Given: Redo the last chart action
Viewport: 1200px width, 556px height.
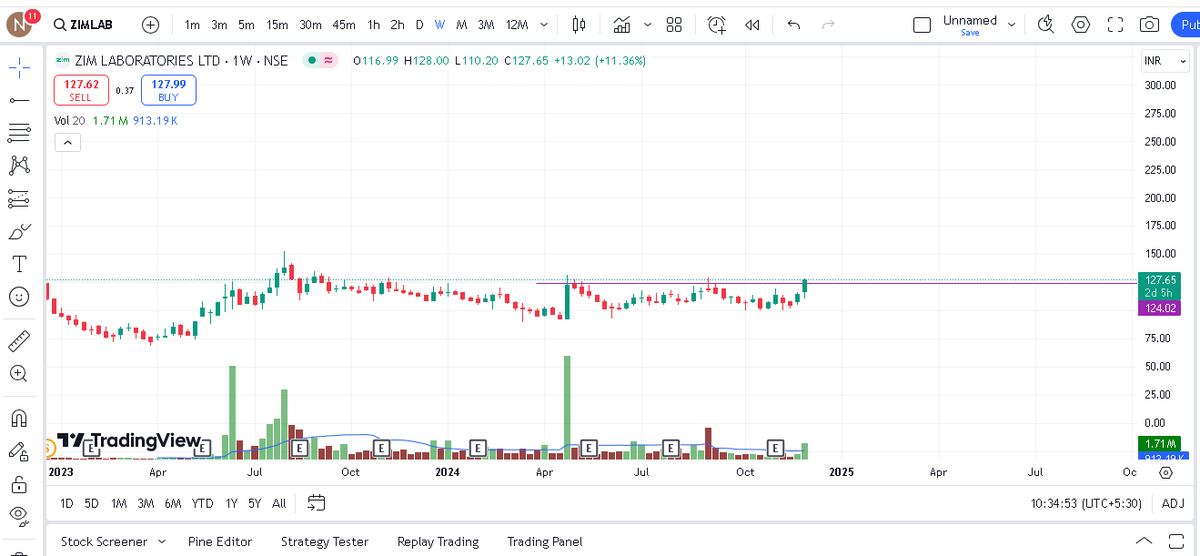Looking at the screenshot, I should 827,24.
